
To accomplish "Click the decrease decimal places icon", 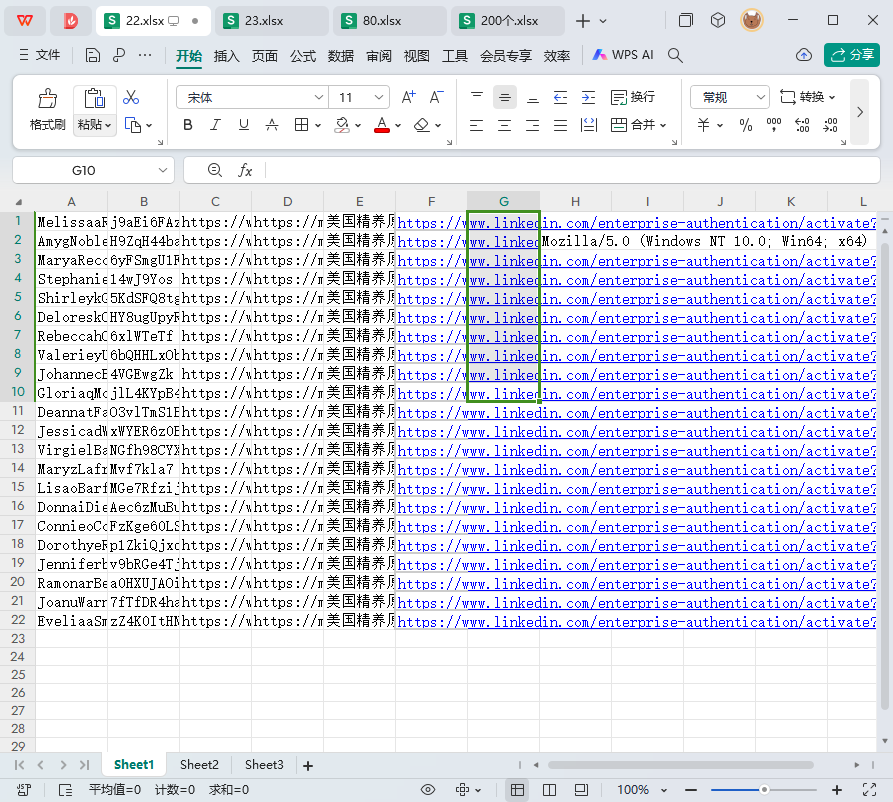I will click(x=830, y=125).
